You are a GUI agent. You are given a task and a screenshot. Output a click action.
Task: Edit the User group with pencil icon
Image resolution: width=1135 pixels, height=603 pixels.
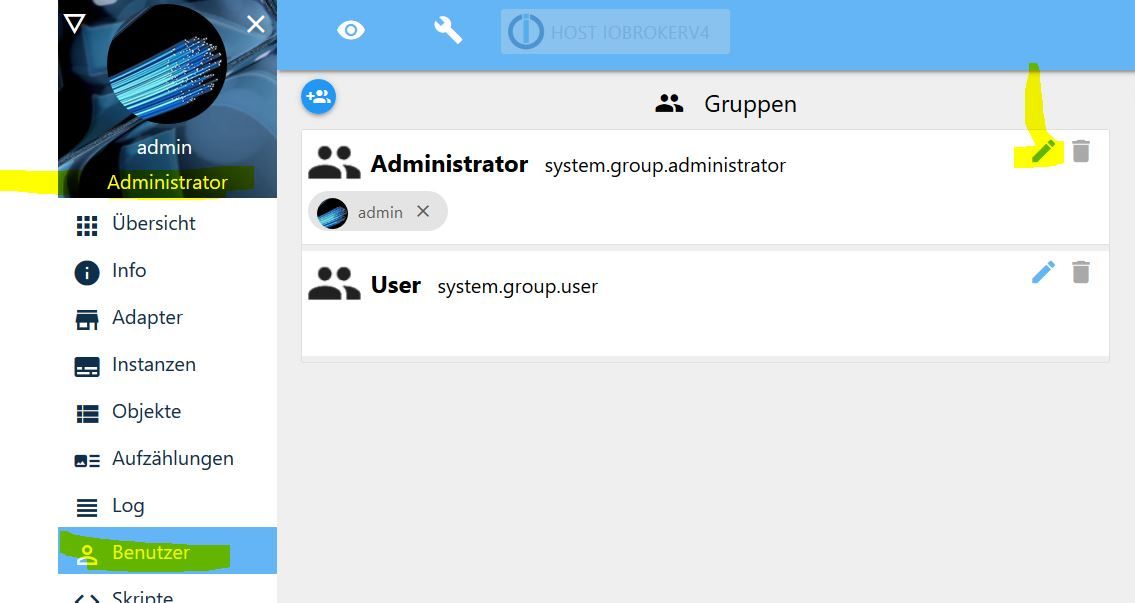1043,272
